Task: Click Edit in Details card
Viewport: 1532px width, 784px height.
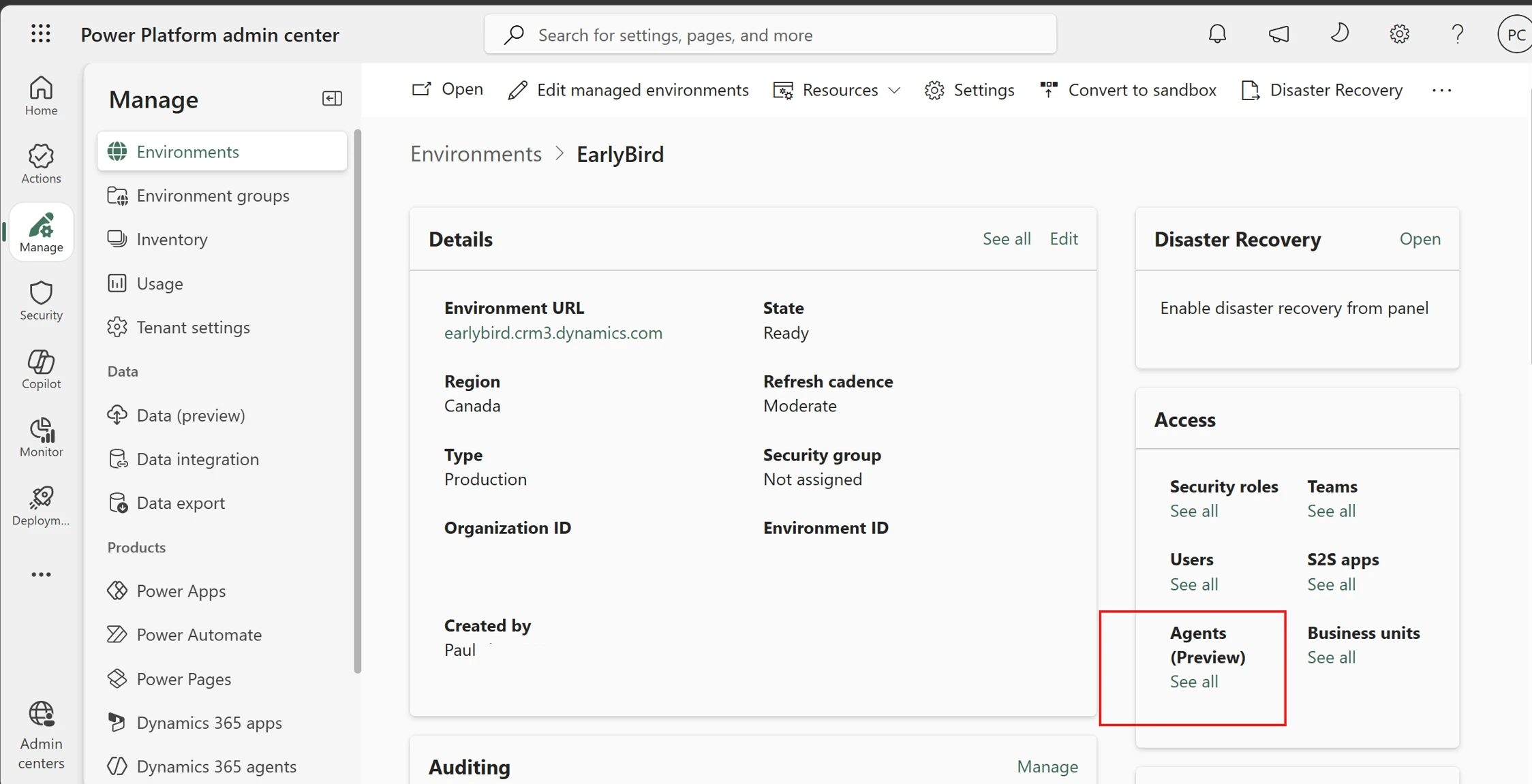Action: [1064, 238]
